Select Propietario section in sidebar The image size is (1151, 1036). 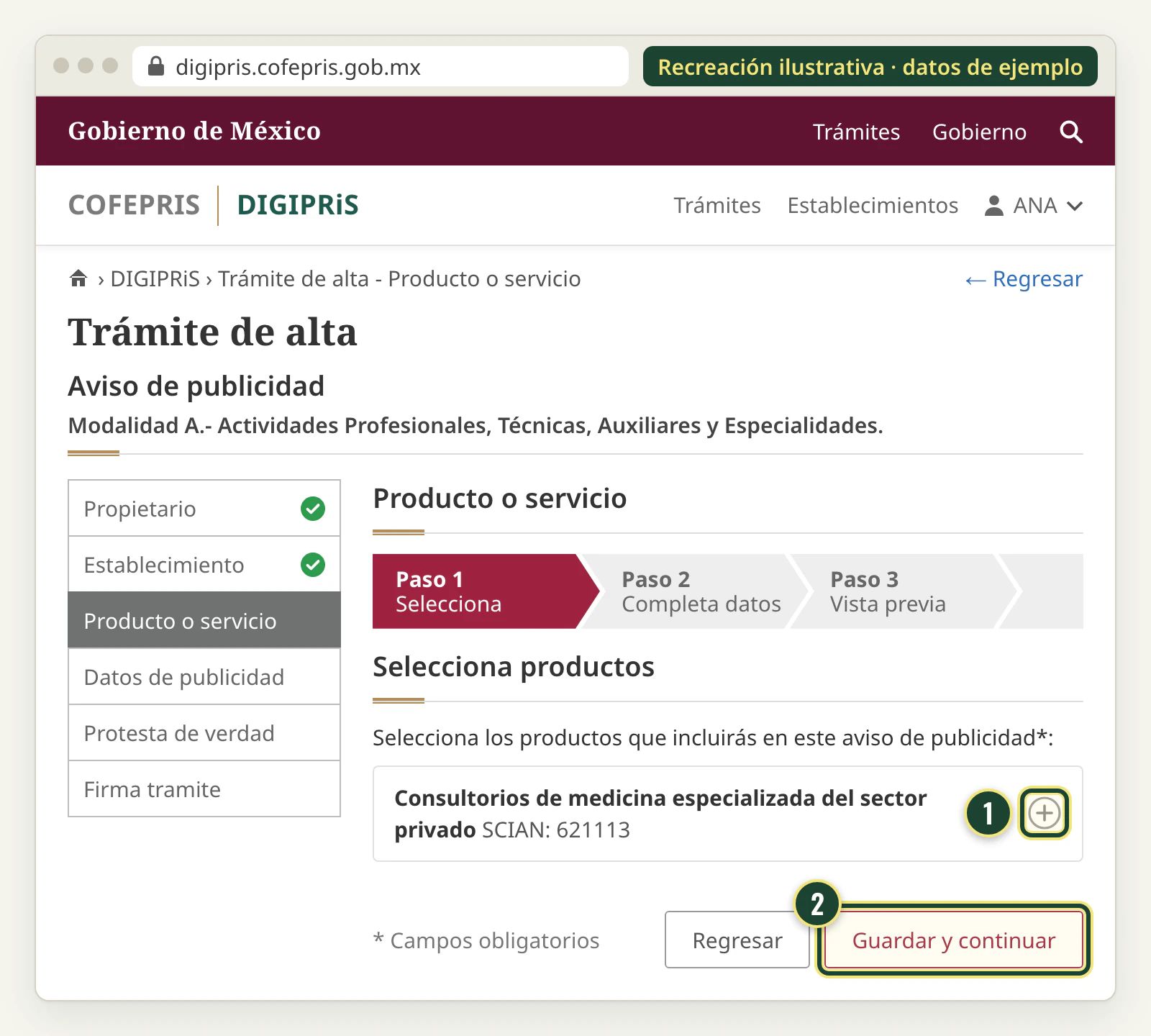pyautogui.click(x=204, y=509)
